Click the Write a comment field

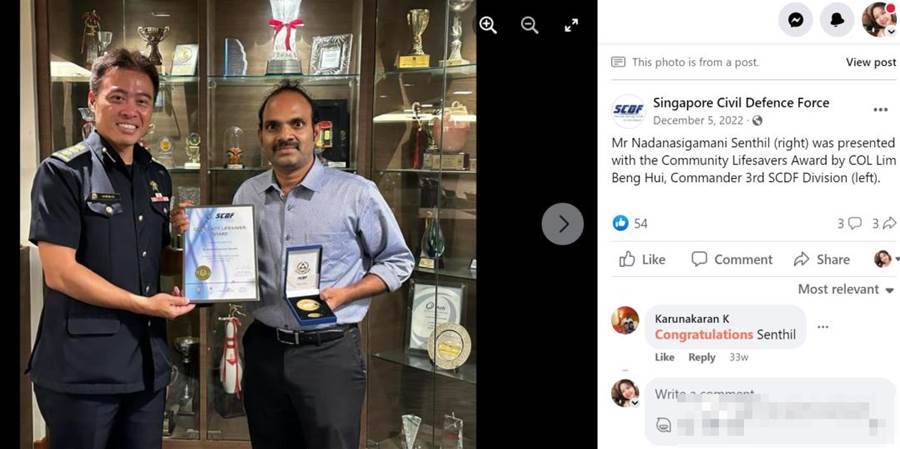point(770,412)
